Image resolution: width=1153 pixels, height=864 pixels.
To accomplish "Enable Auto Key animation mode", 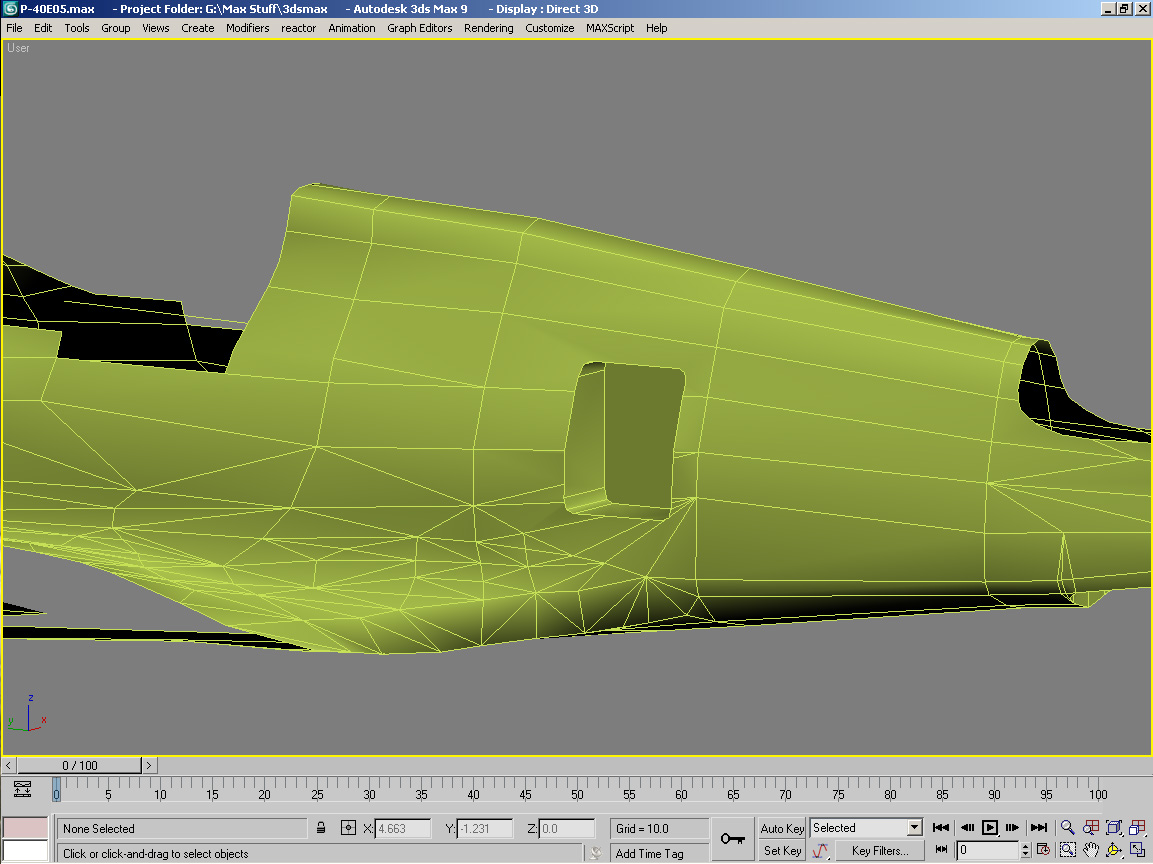I will 782,828.
